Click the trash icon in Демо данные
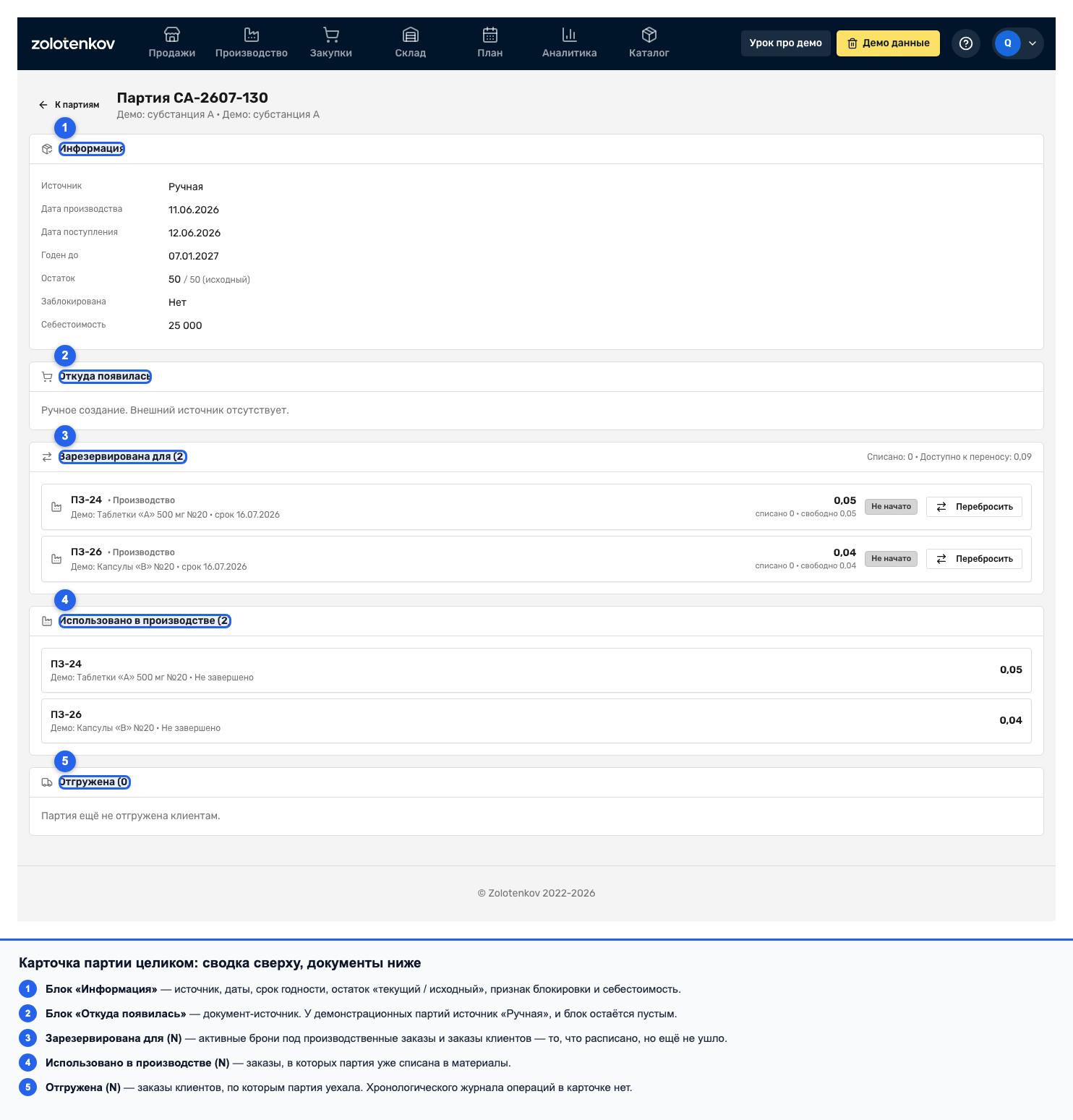Image resolution: width=1073 pixels, height=1120 pixels. point(852,43)
